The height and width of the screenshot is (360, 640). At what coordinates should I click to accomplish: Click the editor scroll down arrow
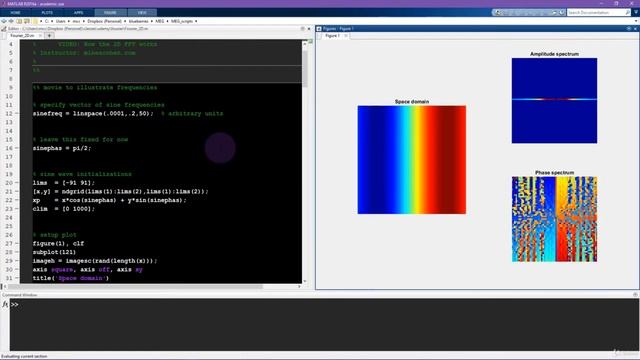(305, 281)
